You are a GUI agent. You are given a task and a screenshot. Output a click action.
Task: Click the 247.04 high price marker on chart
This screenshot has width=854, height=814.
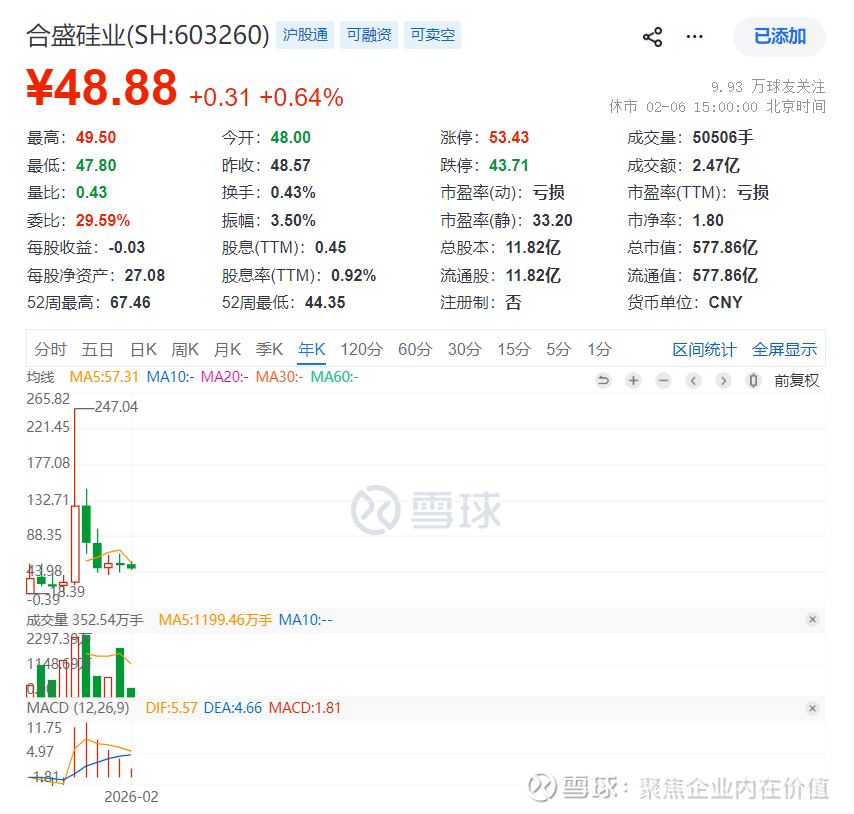pos(116,407)
